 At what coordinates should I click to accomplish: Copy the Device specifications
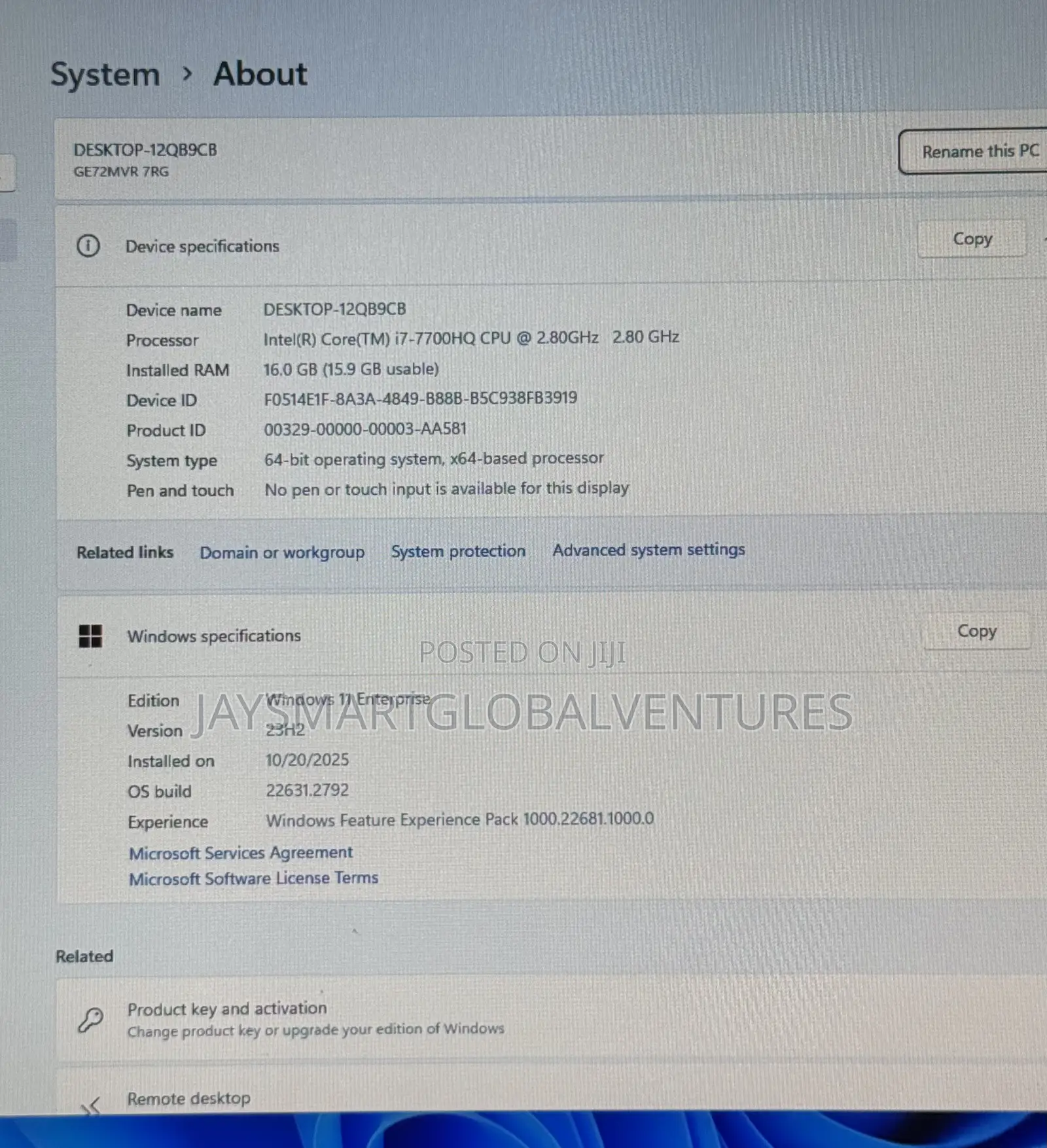point(972,239)
